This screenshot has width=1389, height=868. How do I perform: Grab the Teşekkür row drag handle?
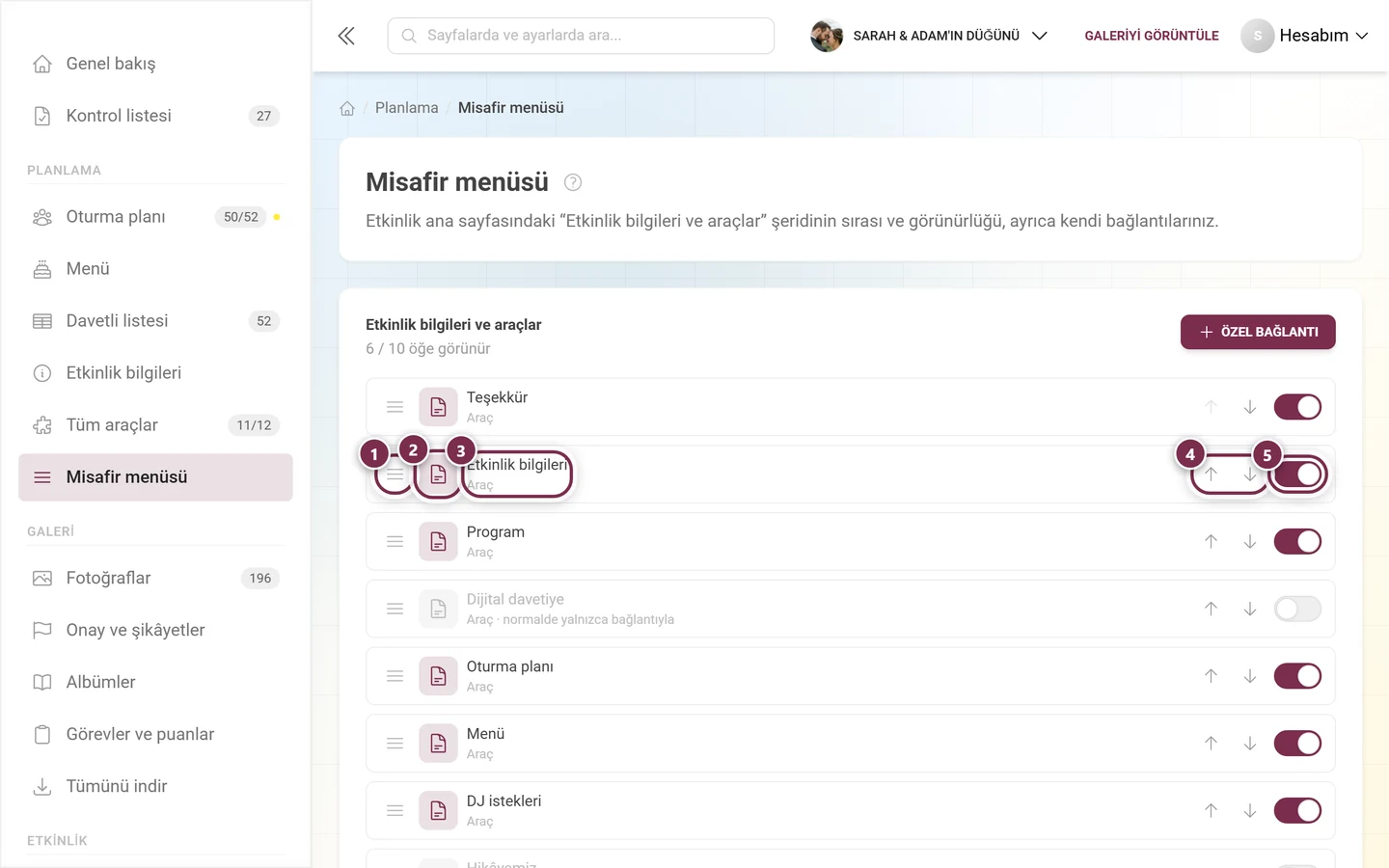[395, 407]
